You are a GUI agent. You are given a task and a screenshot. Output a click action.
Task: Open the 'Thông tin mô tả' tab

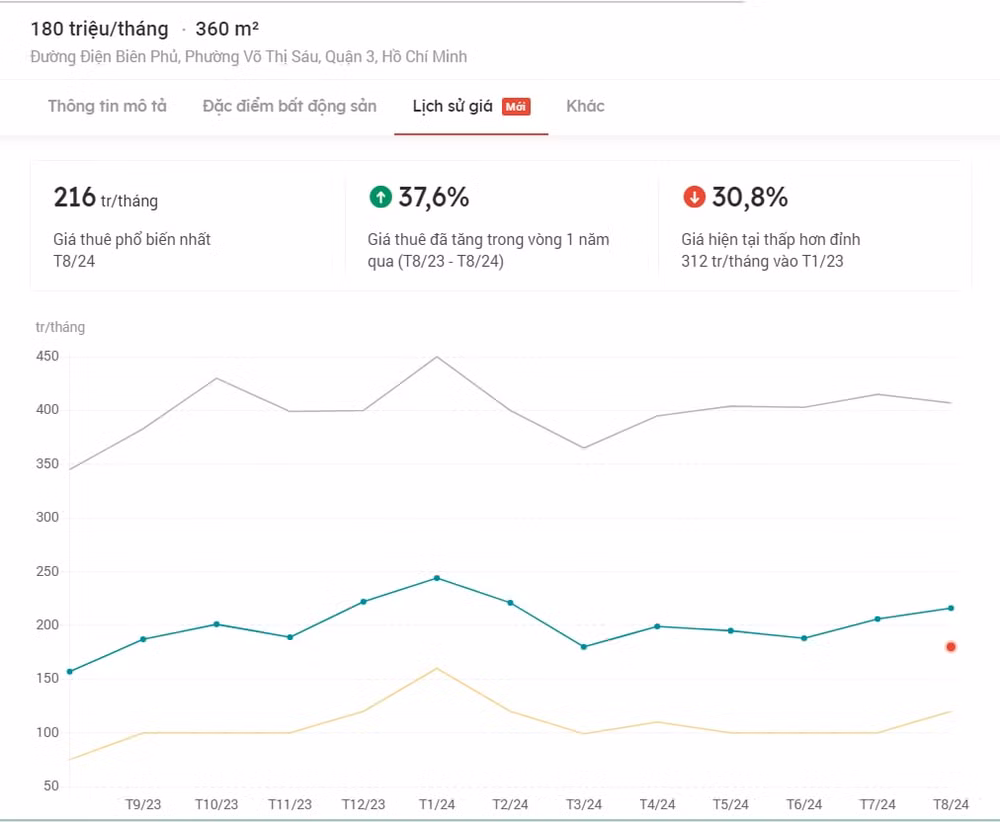click(x=107, y=106)
